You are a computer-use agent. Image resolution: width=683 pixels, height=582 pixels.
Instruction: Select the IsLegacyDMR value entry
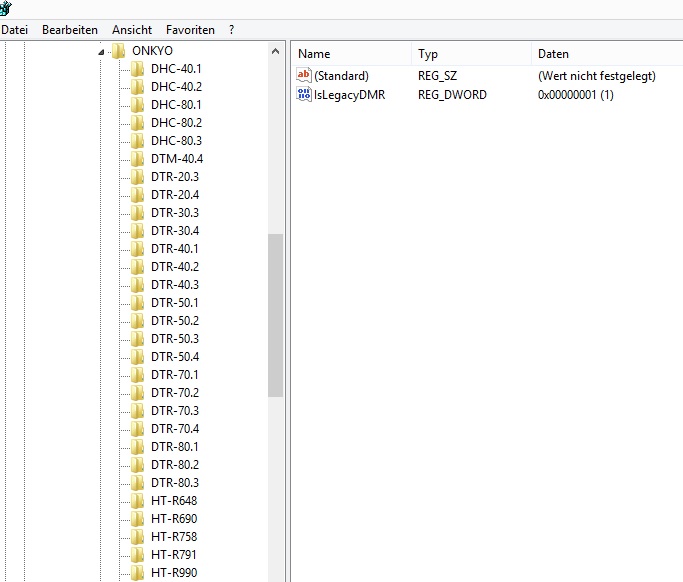click(349, 95)
